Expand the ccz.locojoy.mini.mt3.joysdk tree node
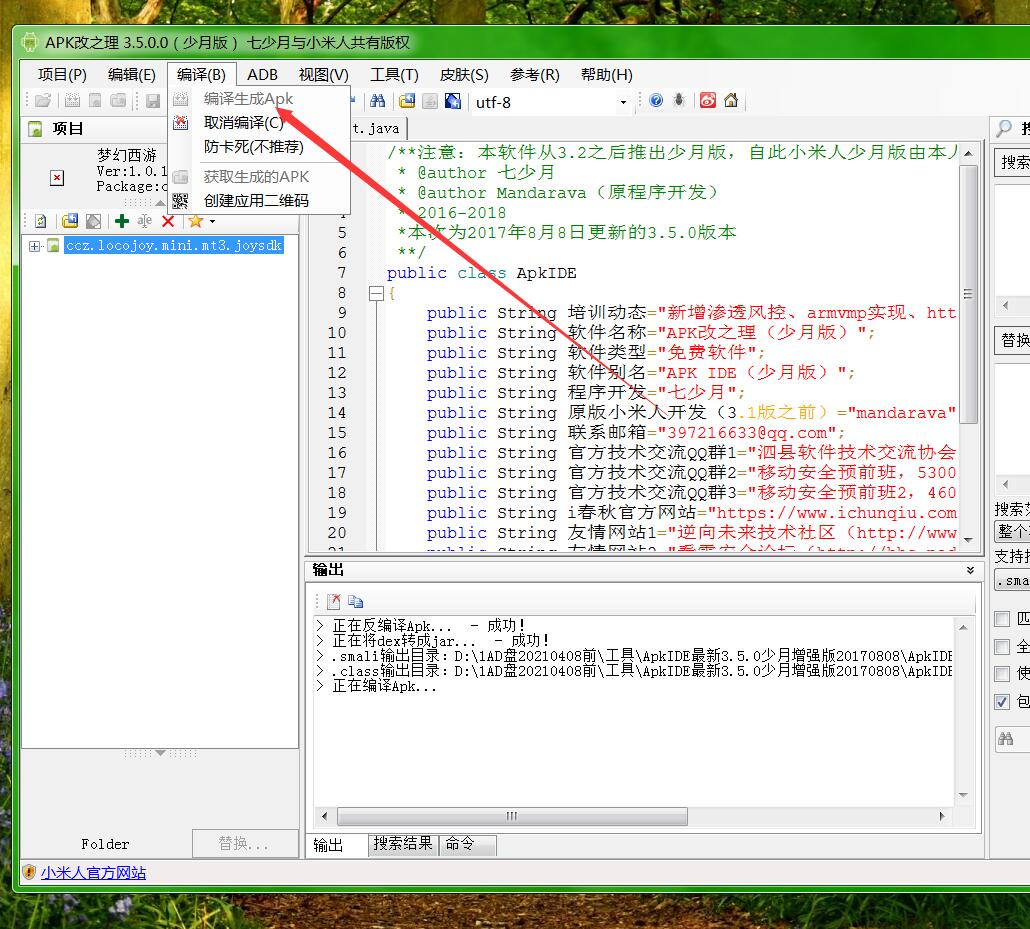Image resolution: width=1030 pixels, height=929 pixels. point(35,246)
